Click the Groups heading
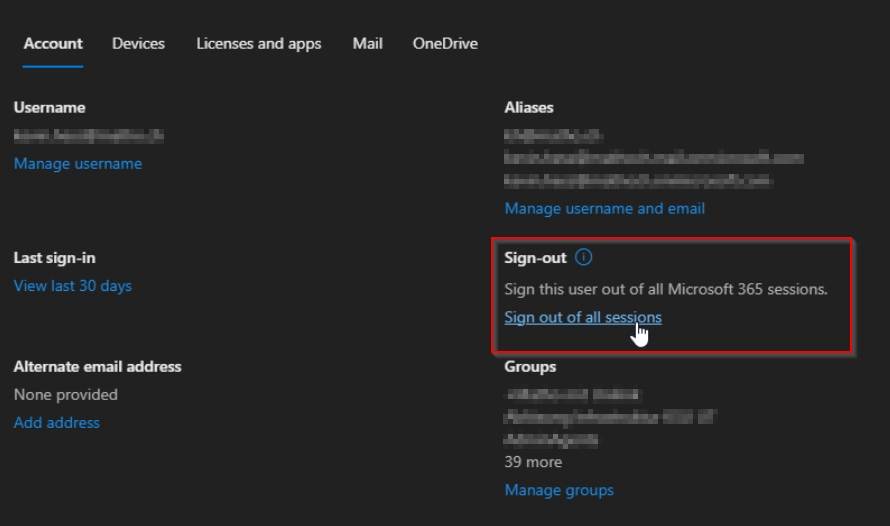The height and width of the screenshot is (526, 890). point(530,367)
